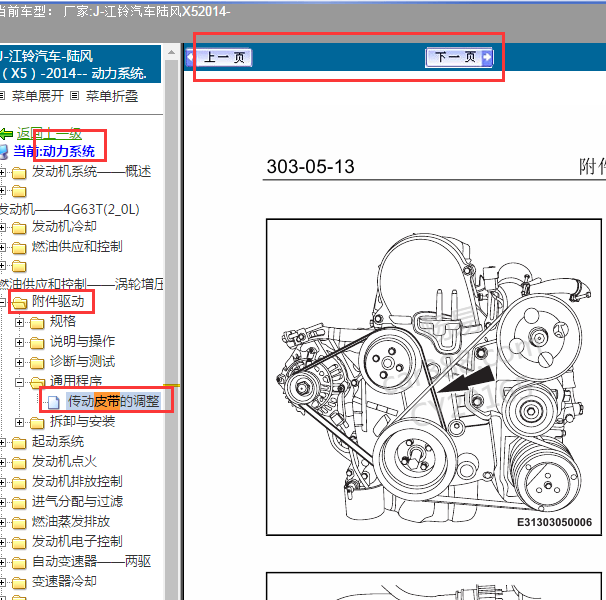Click the 返回上一级 link
606x600 pixels.
click(49, 134)
